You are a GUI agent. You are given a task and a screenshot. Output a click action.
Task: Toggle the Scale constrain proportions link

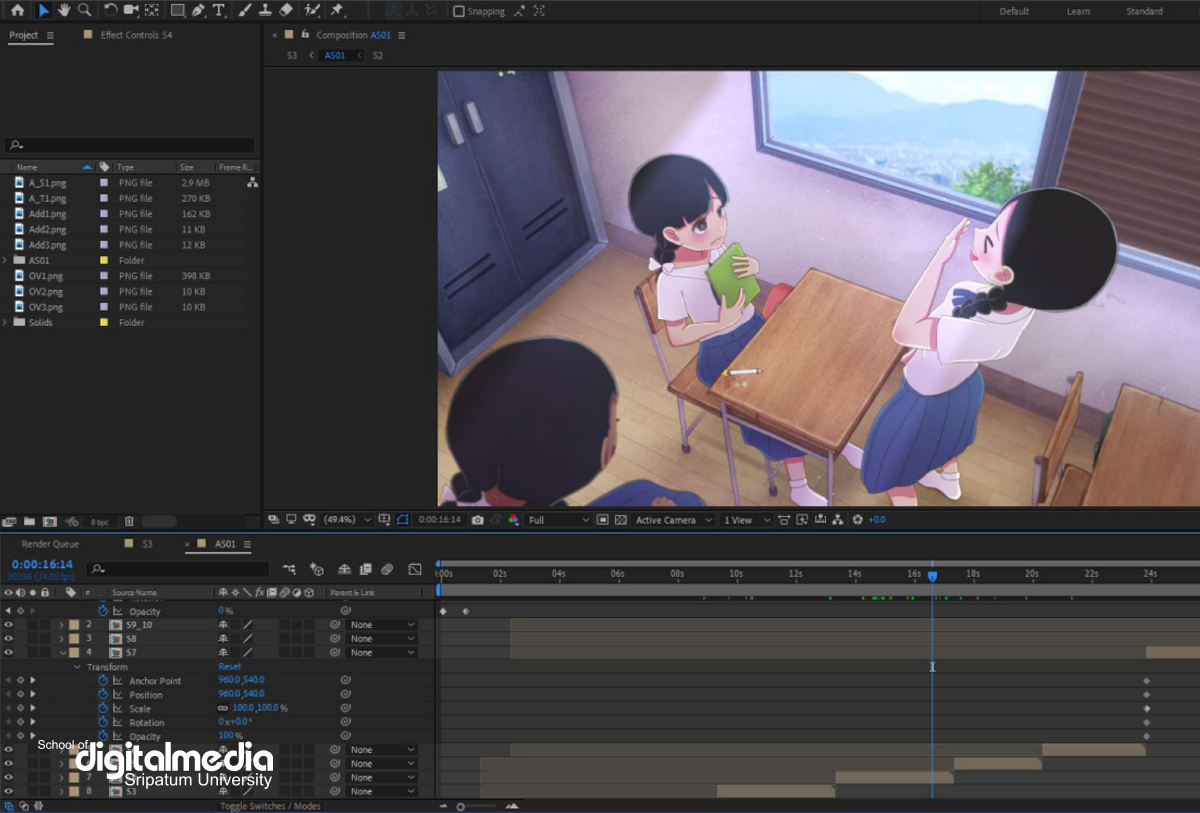coord(223,708)
